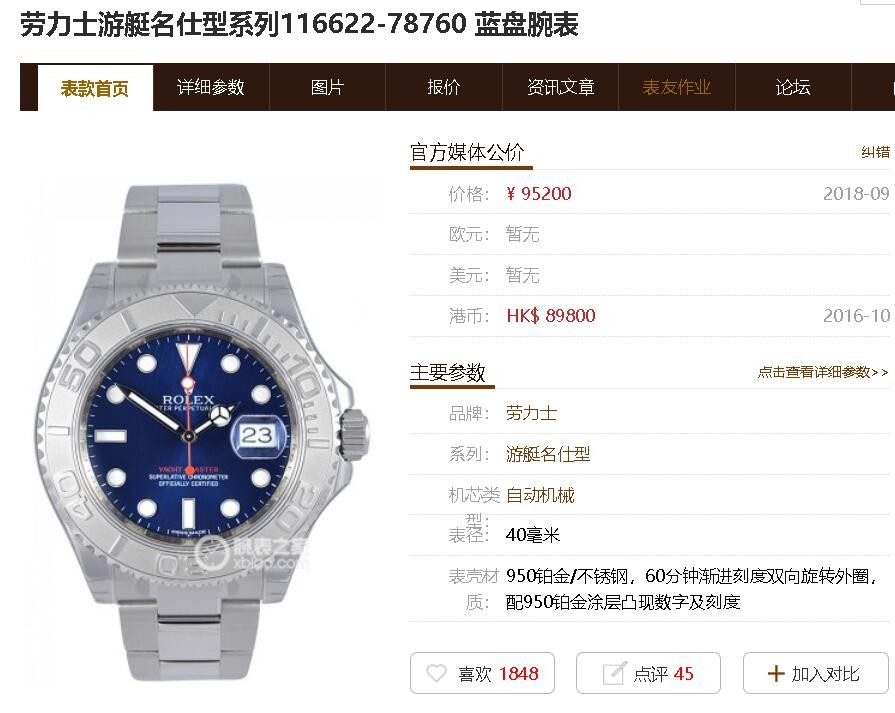Open the 游艇名仕型 series link
The image size is (895, 713).
click(548, 454)
